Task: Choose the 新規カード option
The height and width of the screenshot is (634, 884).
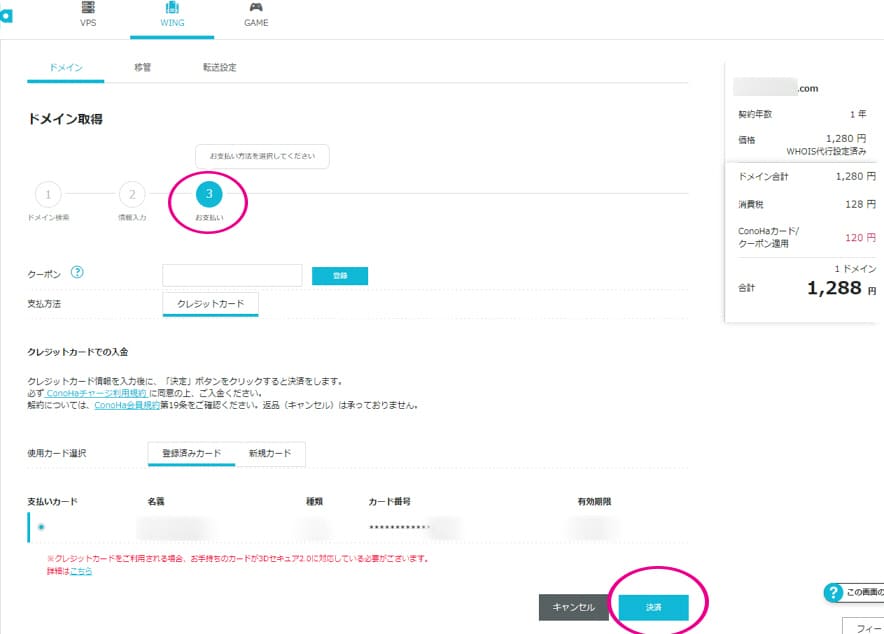Action: pos(270,454)
